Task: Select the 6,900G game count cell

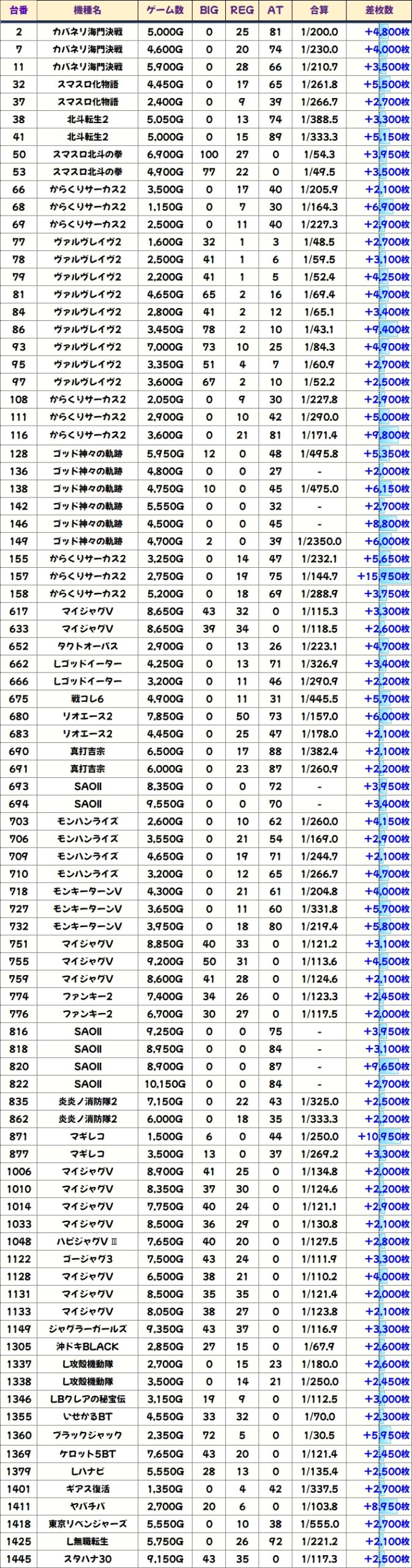Action: click(x=165, y=155)
